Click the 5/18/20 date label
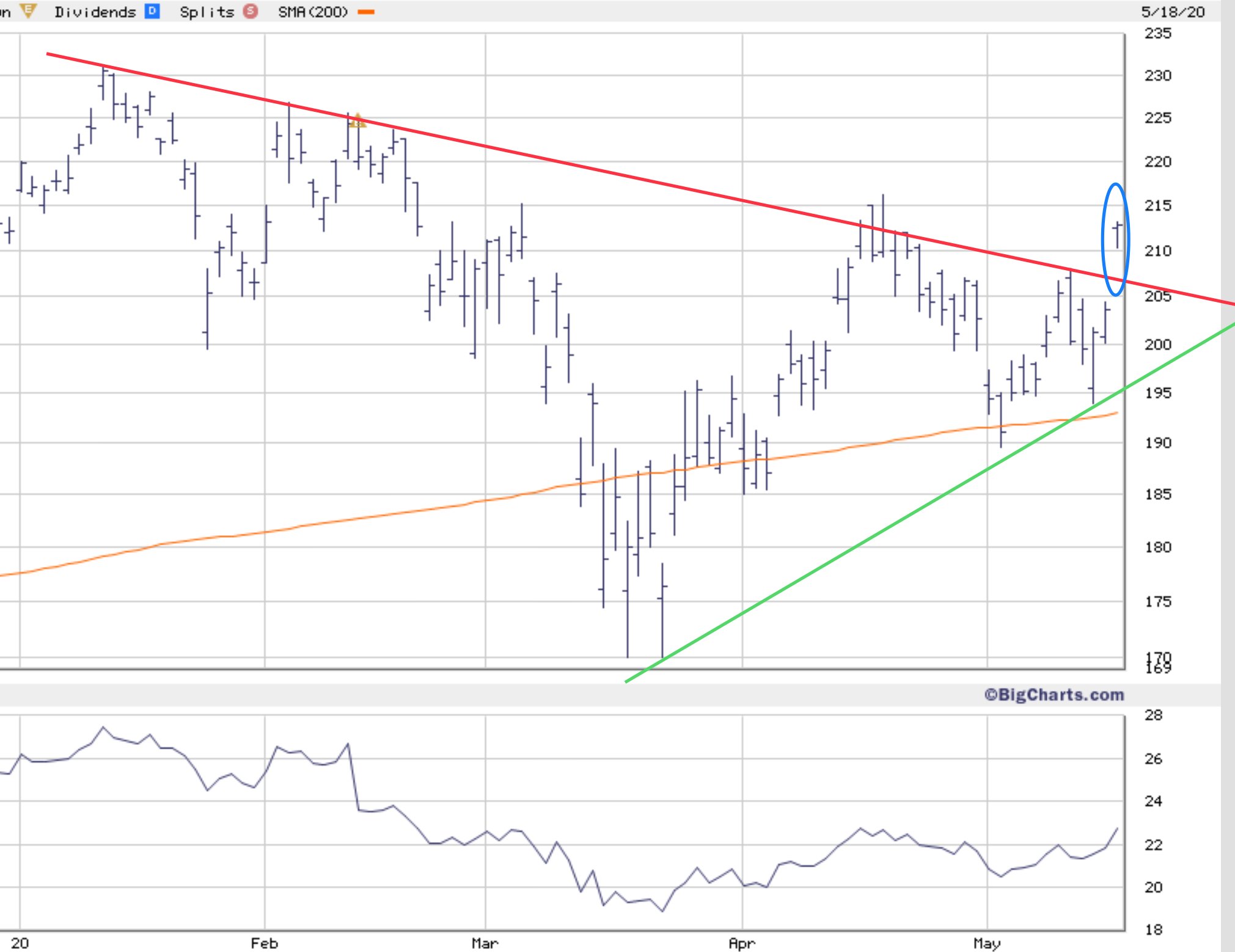 click(x=1173, y=12)
